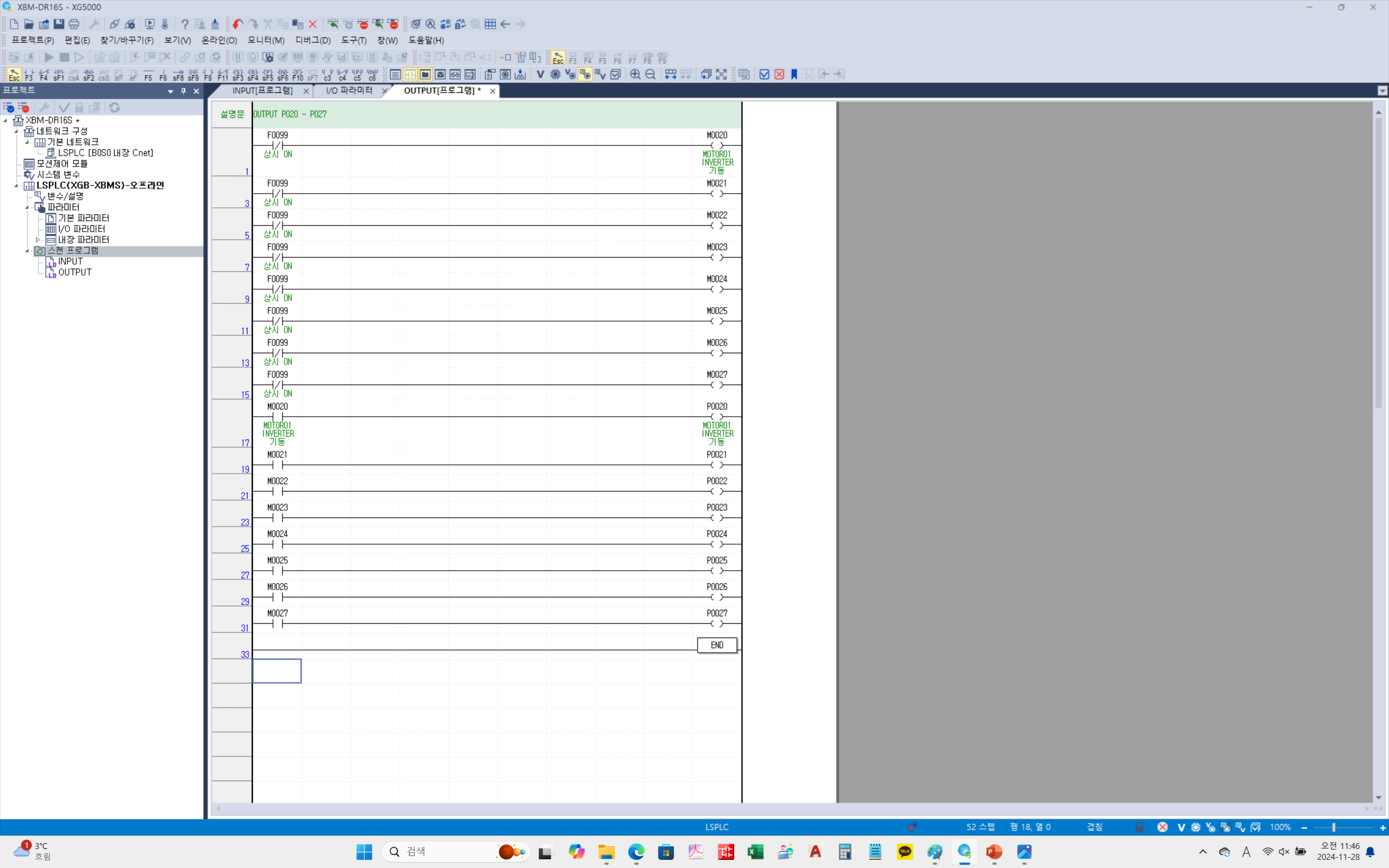Insert normally open contact F3
Screen dimensions: 1389x868
pyautogui.click(x=29, y=75)
